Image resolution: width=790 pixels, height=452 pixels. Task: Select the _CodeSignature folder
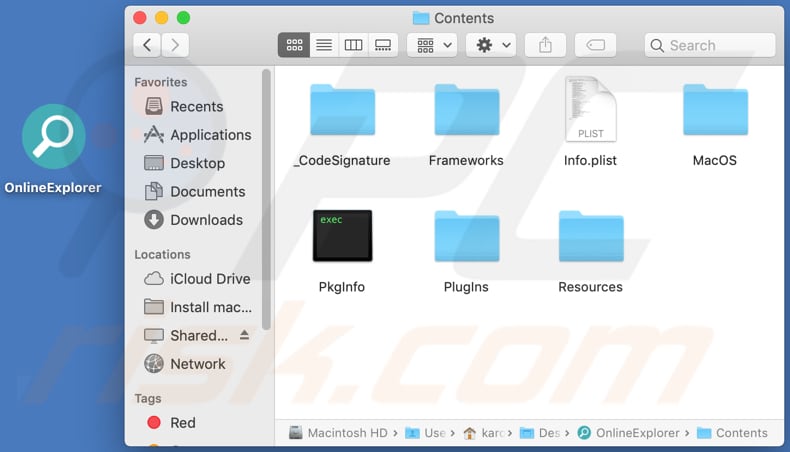click(x=343, y=110)
